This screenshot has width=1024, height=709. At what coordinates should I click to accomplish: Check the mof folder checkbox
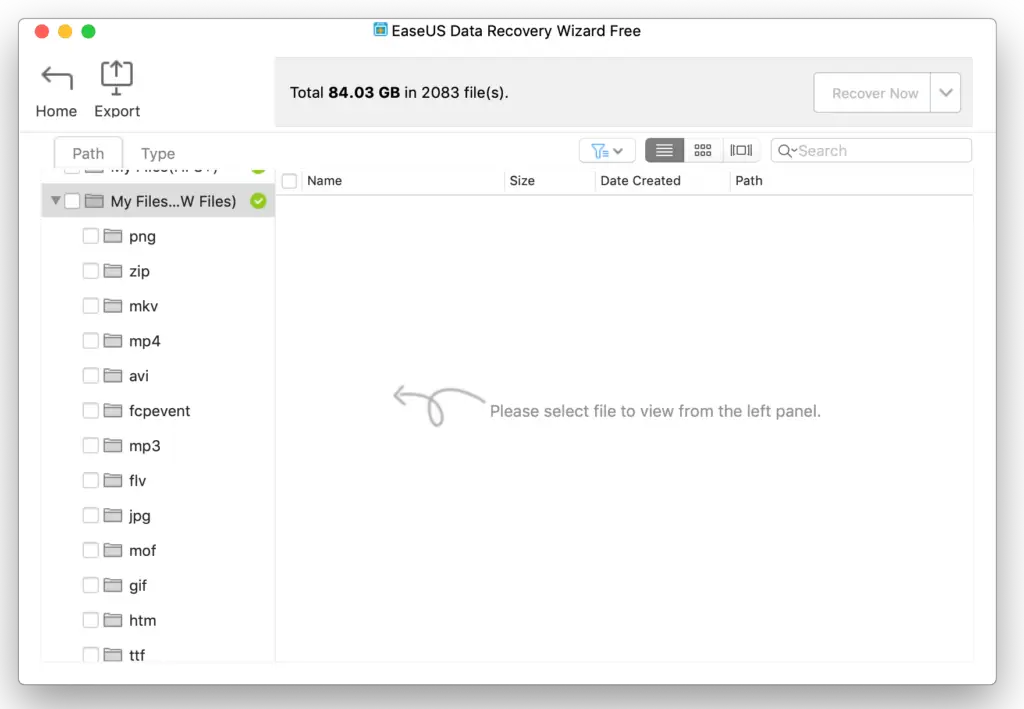click(91, 550)
